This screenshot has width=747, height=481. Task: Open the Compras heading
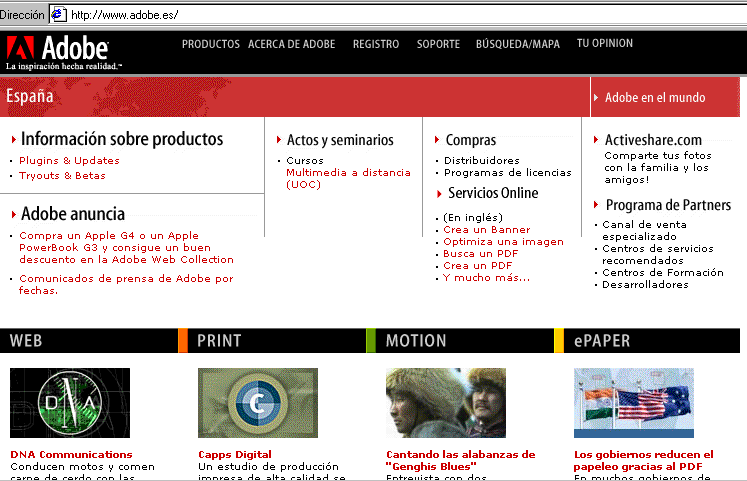(x=471, y=140)
